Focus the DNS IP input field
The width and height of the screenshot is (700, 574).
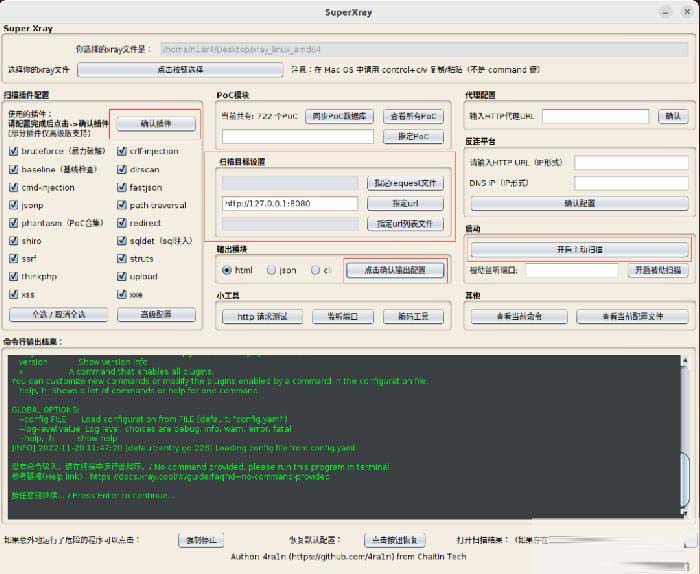point(631,183)
